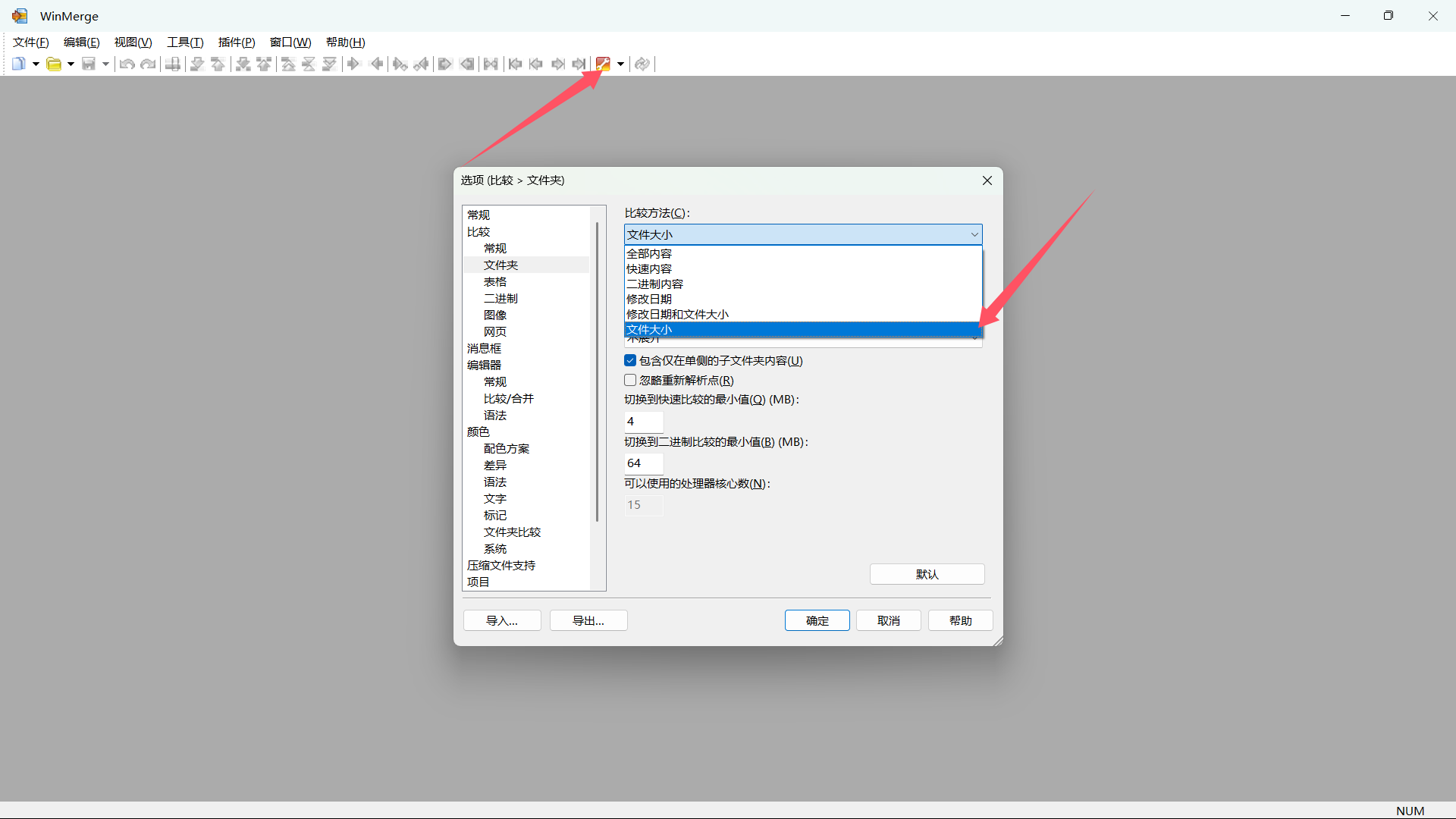The height and width of the screenshot is (819, 1456).
Task: Click the New document toolbar icon
Action: pos(19,64)
